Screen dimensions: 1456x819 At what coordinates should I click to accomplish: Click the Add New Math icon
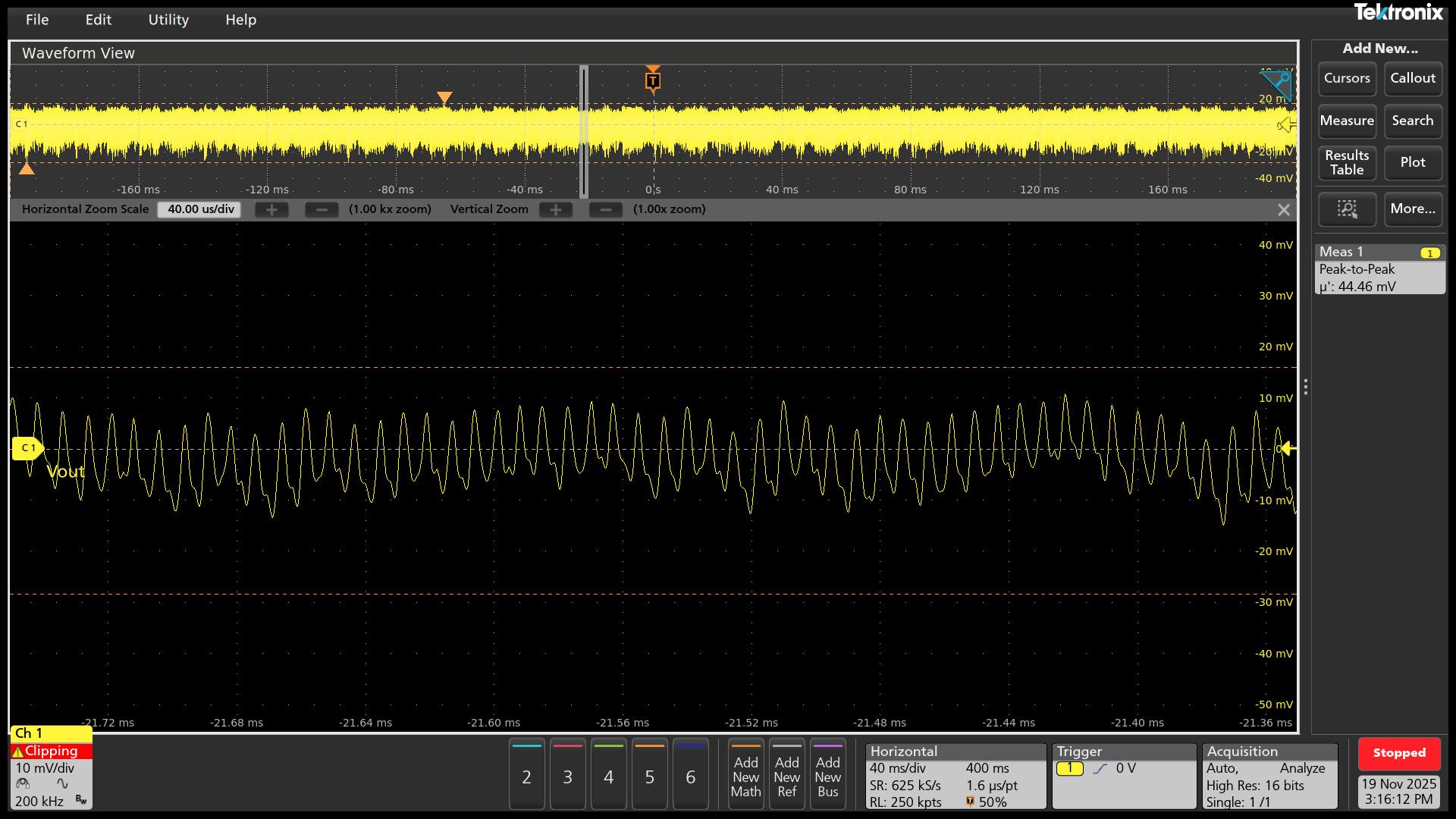coord(745,773)
